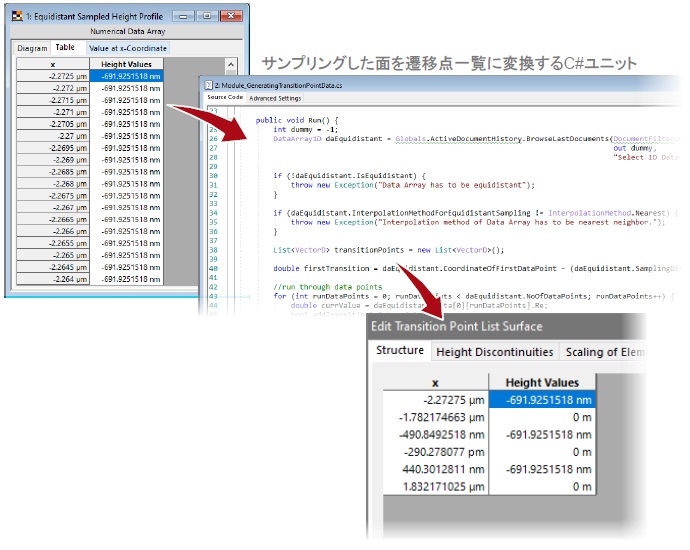The width and height of the screenshot is (690, 550).
Task: Click the 'int dummy = -1;' code line
Action: [x=306, y=129]
